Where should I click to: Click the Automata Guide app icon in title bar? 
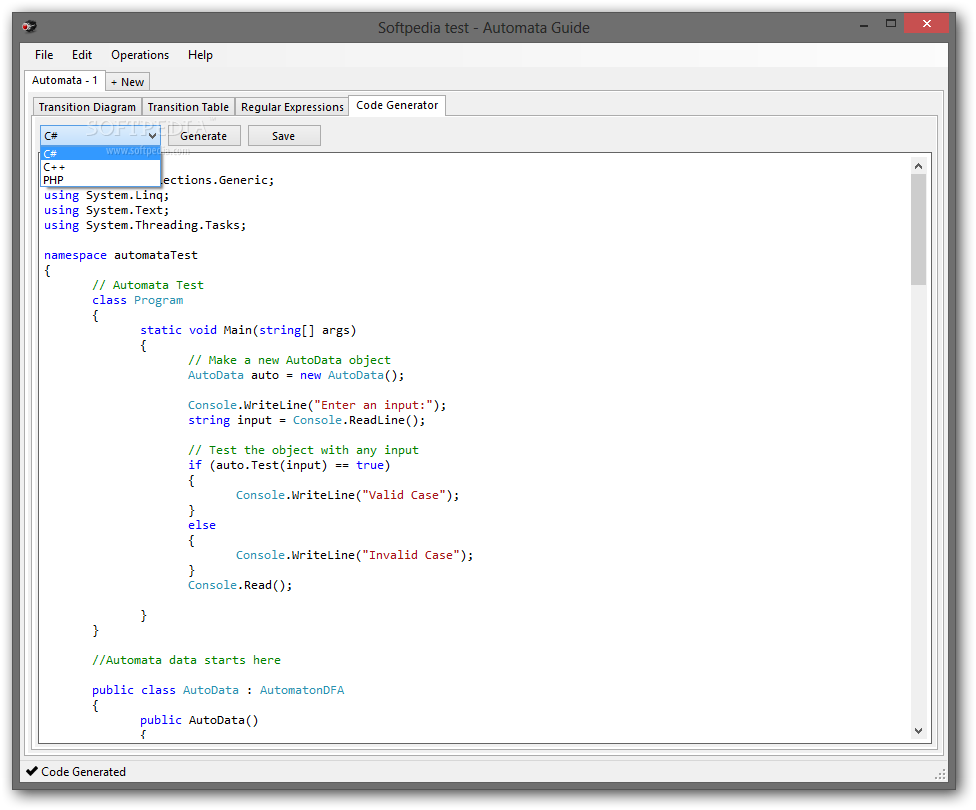pos(29,26)
